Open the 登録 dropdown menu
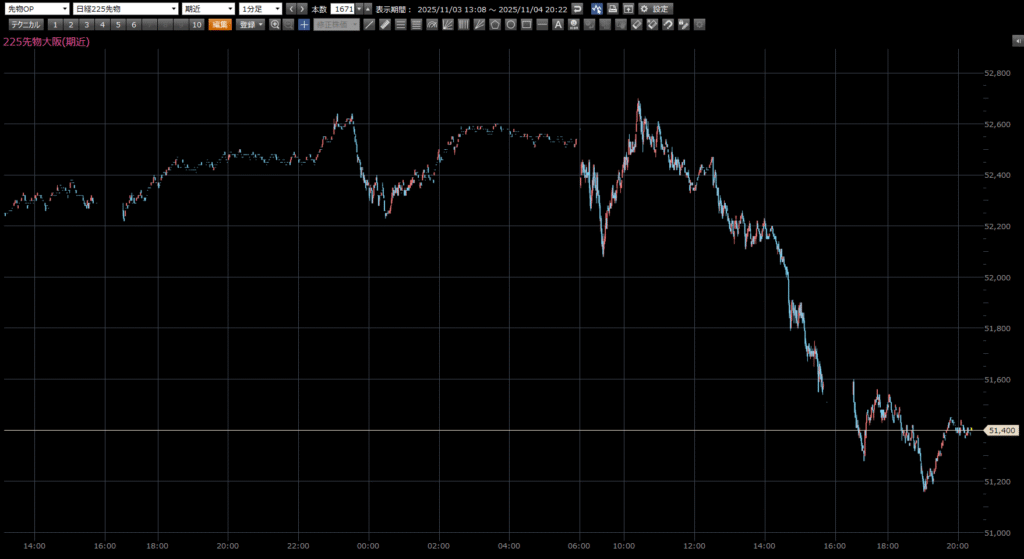 pos(250,24)
